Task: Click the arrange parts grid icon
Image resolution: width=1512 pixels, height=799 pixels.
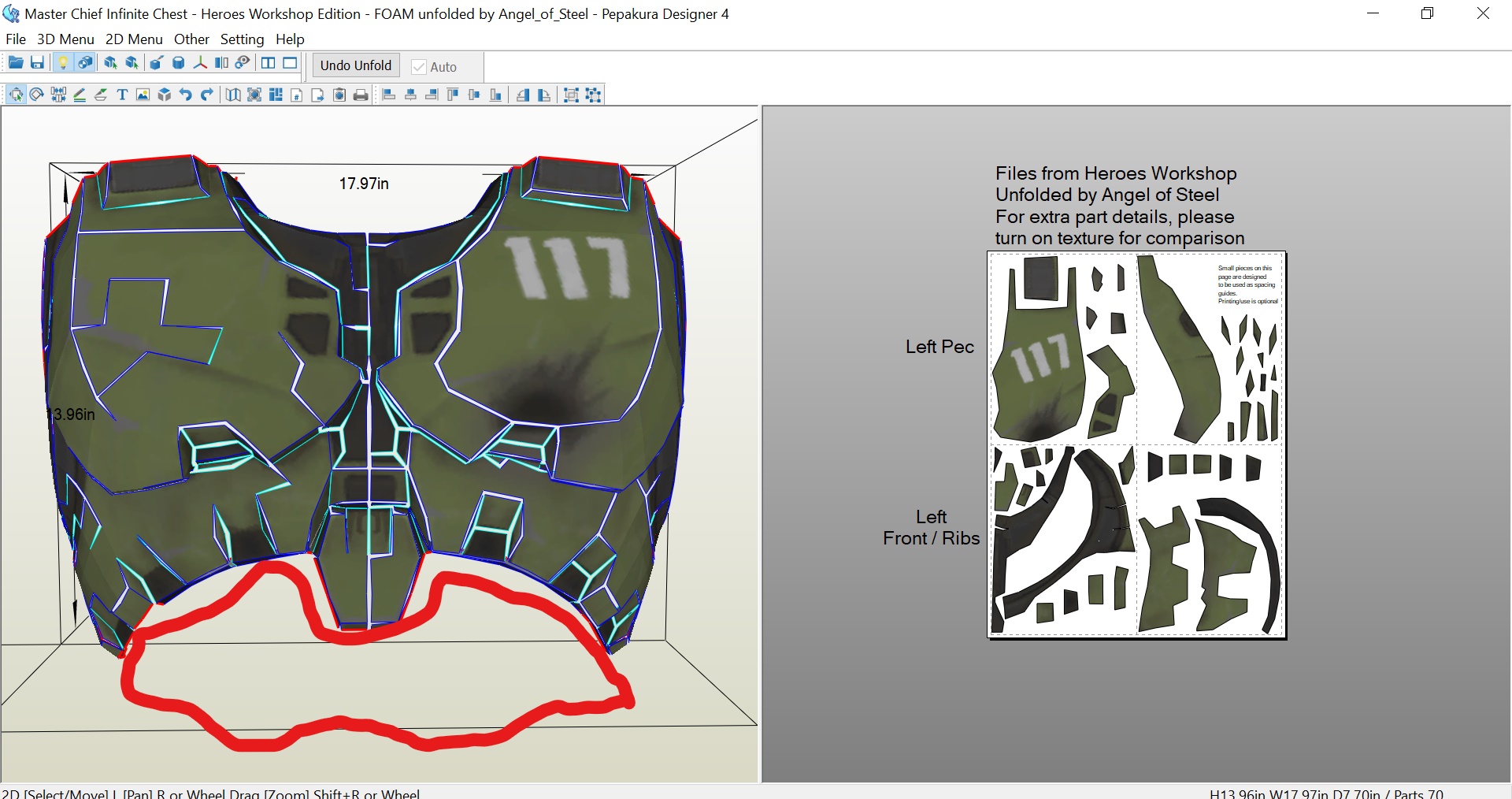Action: point(276,95)
